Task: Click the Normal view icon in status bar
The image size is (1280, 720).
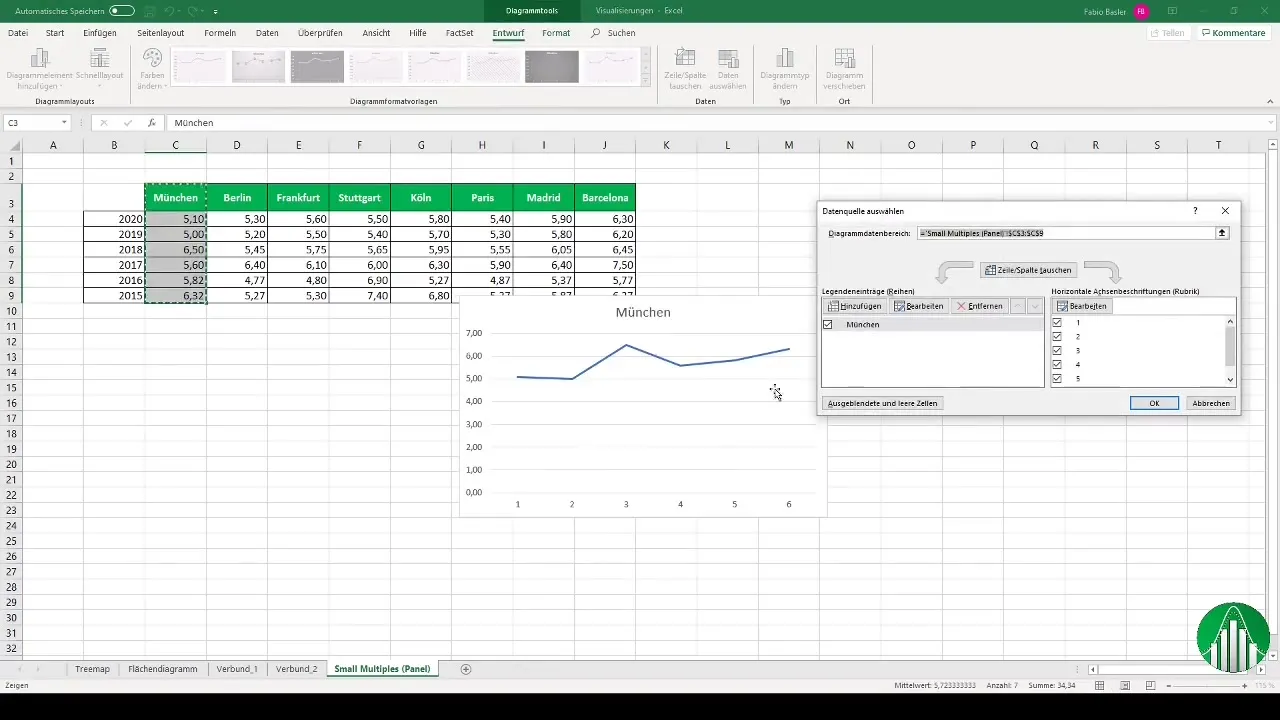Action: pyautogui.click(x=1099, y=686)
